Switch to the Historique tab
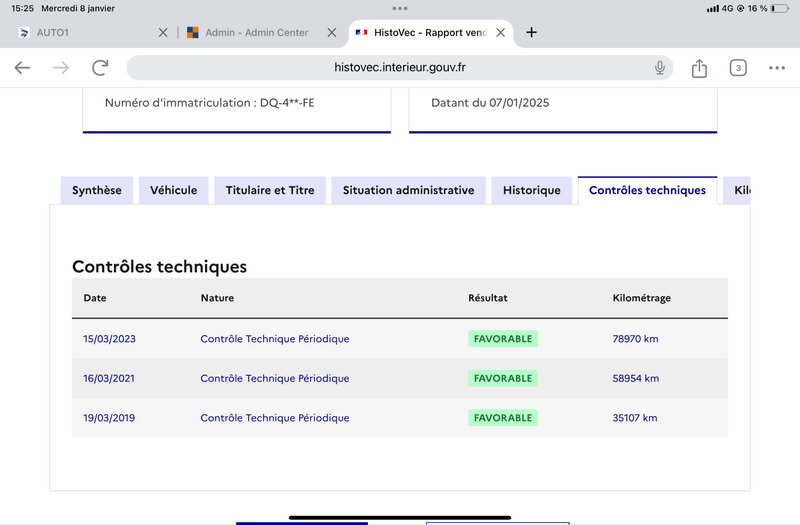Viewport: 800px width, 525px height. pos(532,190)
